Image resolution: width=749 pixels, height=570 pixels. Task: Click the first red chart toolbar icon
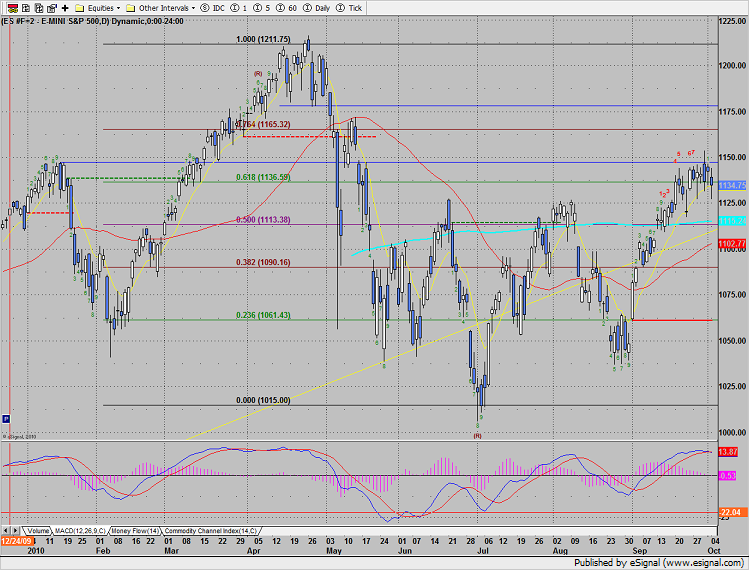pos(13,8)
